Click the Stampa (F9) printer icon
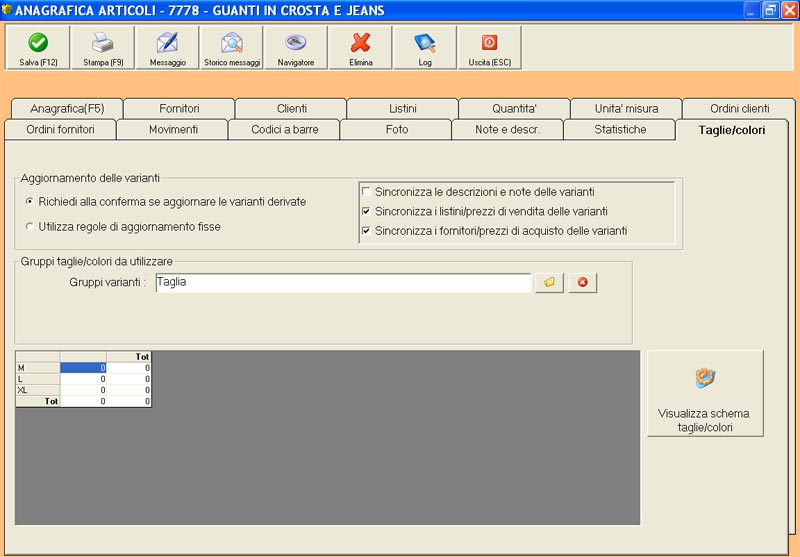This screenshot has width=800, height=557. click(x=103, y=44)
